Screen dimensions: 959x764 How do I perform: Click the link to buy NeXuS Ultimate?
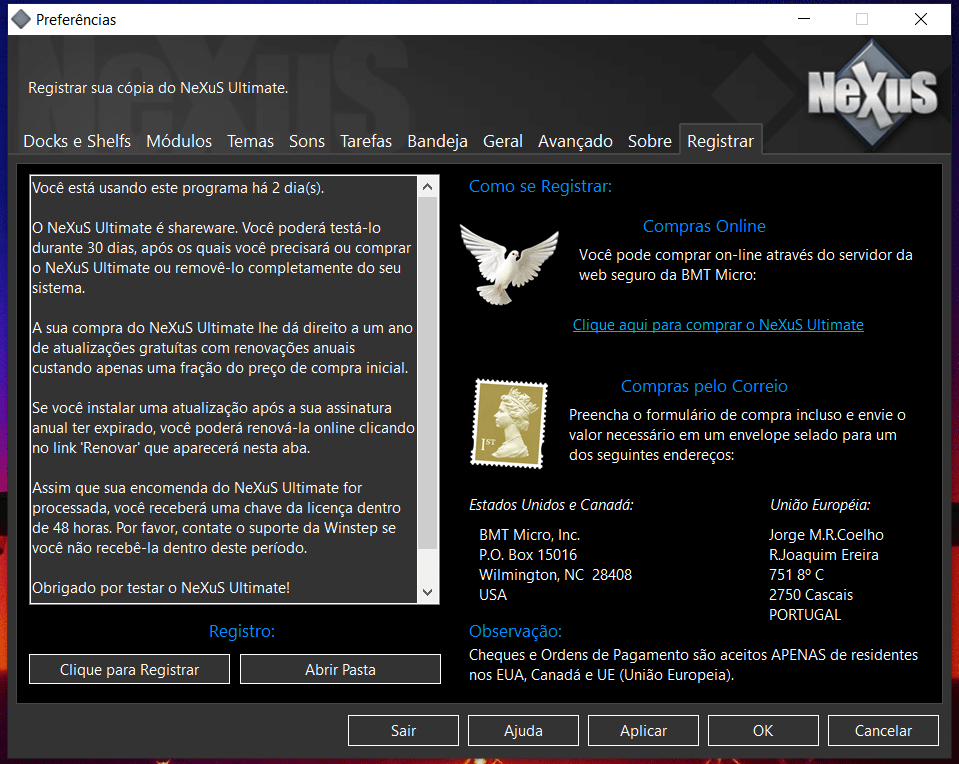(718, 325)
